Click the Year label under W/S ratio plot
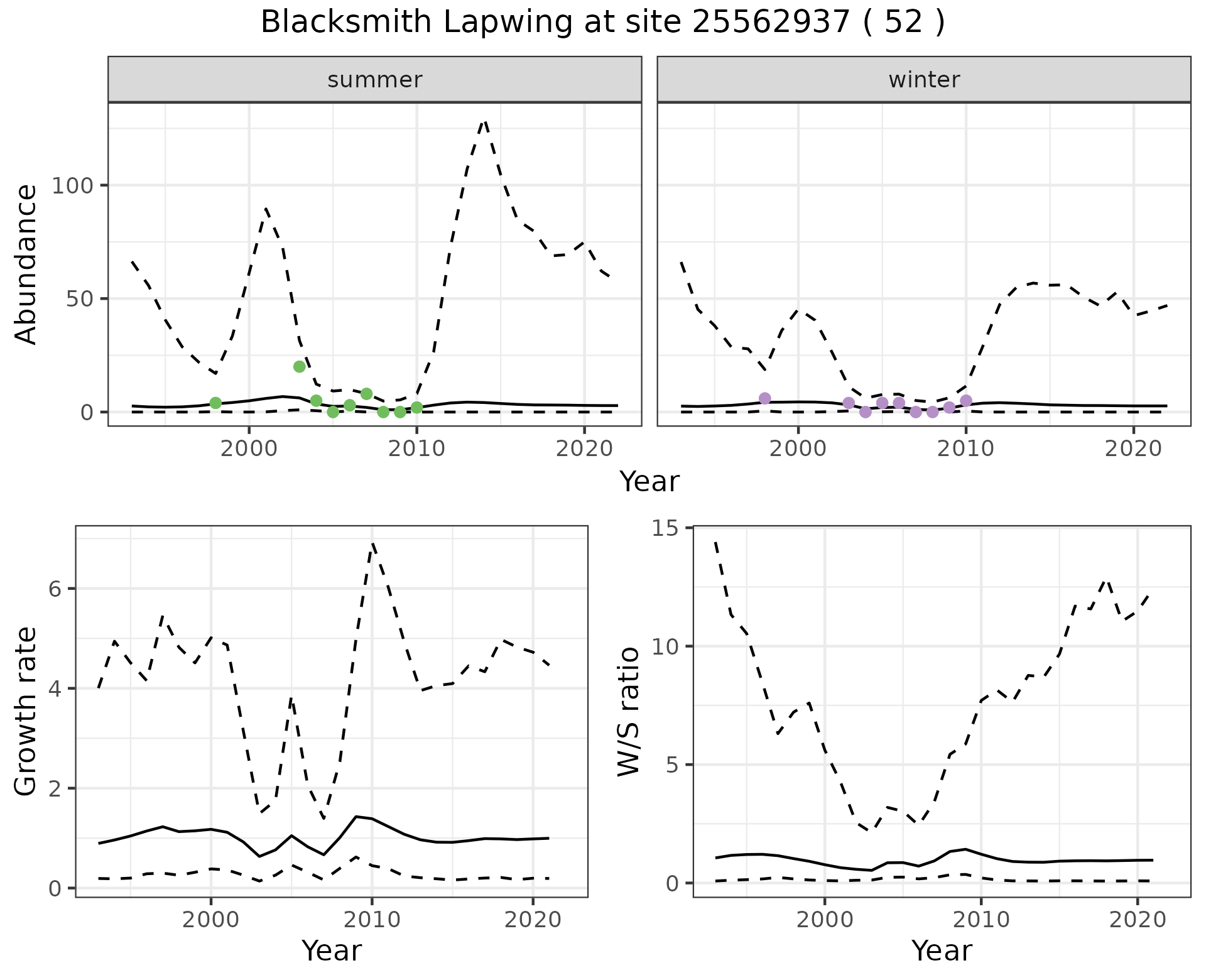The height and width of the screenshot is (980, 1206). 942,950
